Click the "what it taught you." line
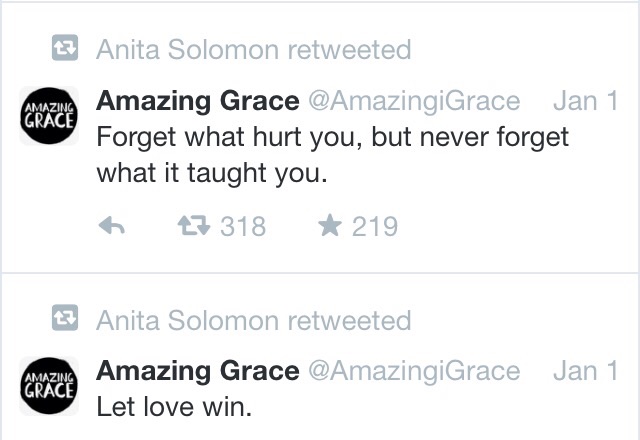 click(x=212, y=173)
